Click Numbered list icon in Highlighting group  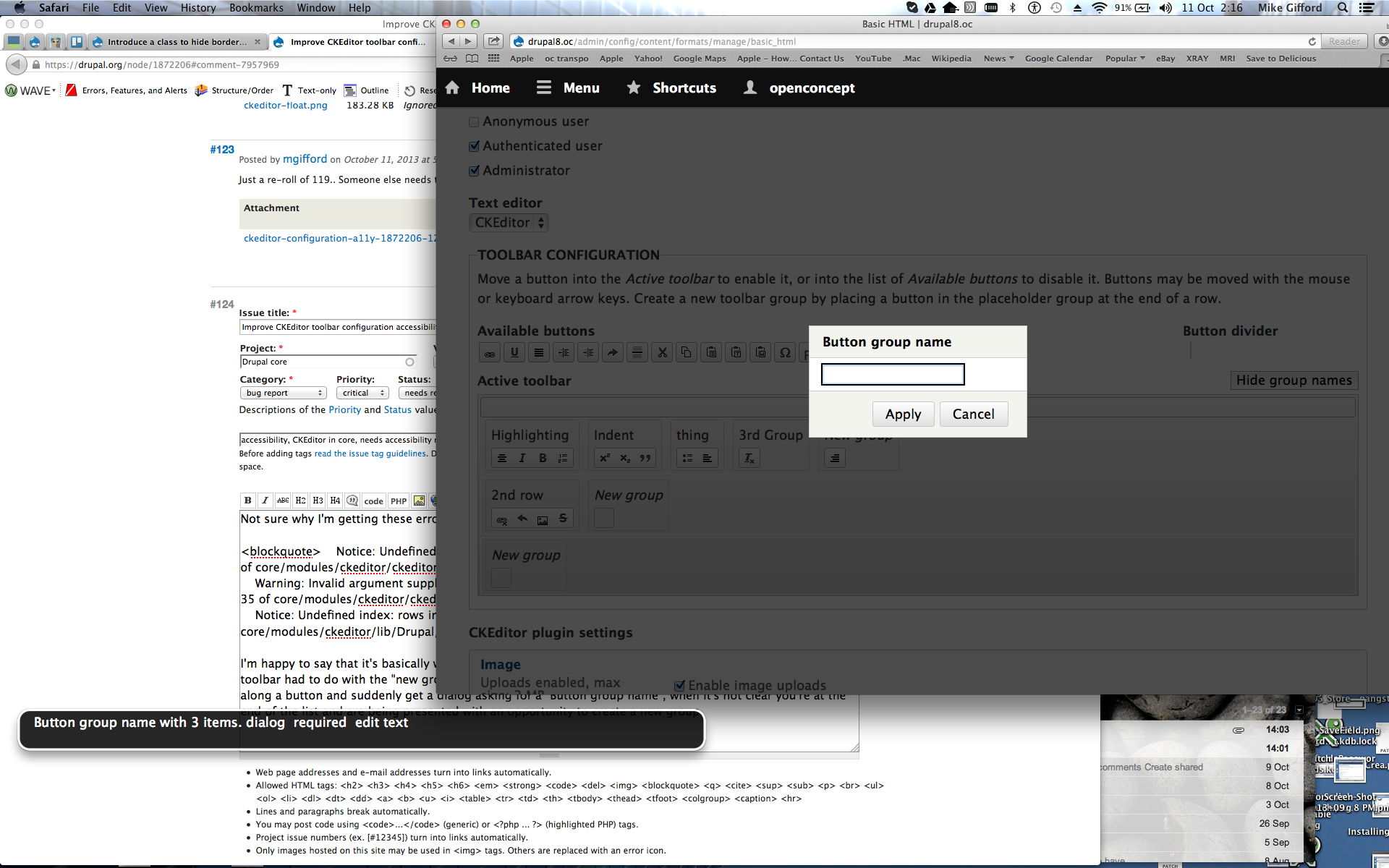pyautogui.click(x=563, y=458)
